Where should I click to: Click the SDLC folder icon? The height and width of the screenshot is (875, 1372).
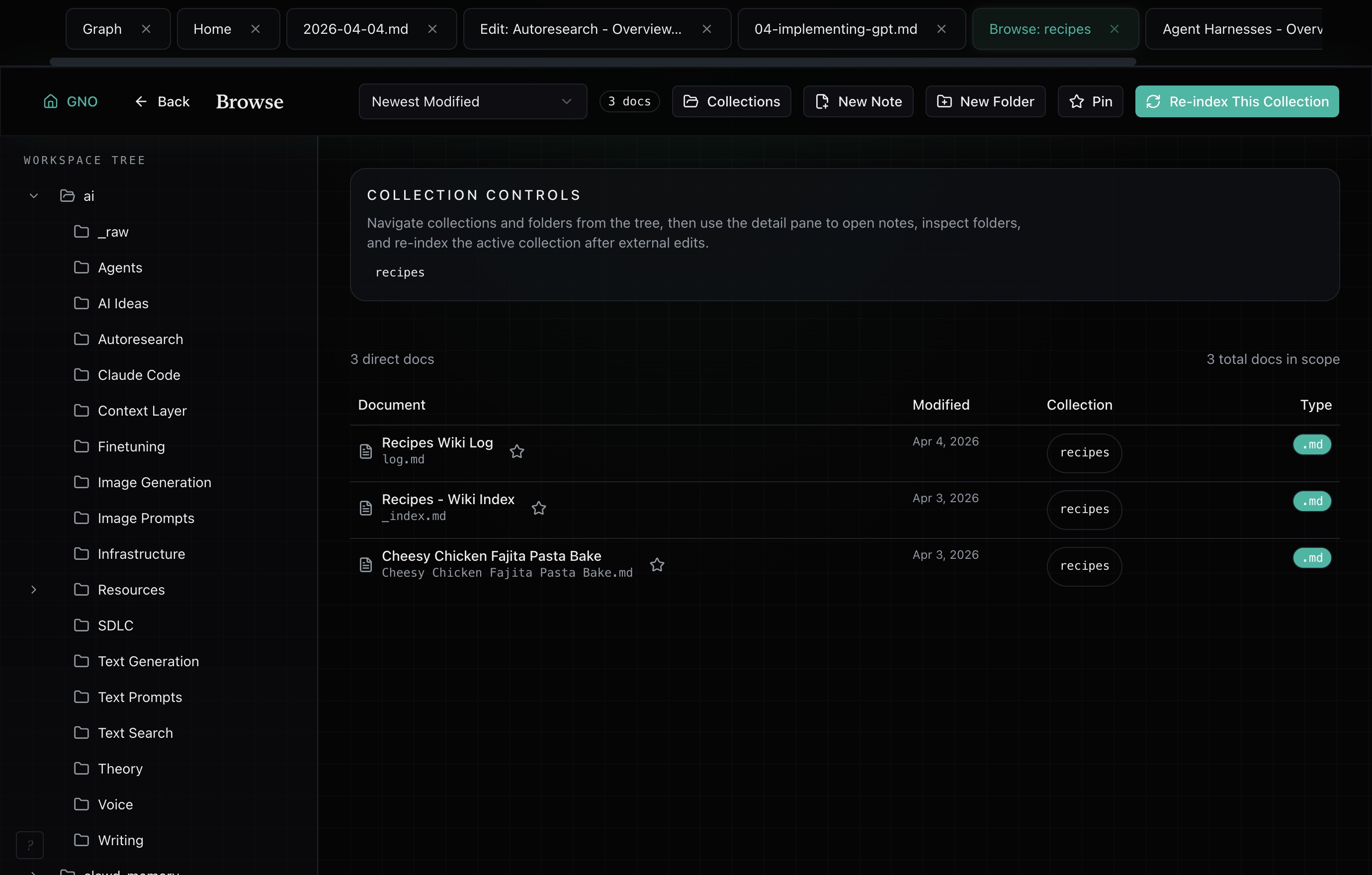[82, 625]
